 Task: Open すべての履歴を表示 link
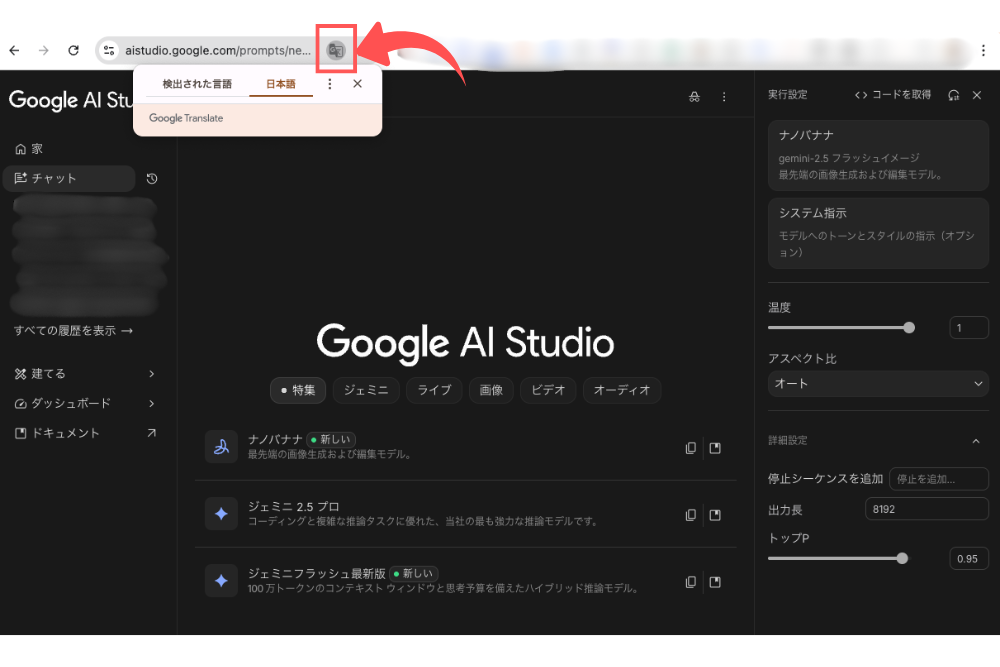(x=73, y=331)
